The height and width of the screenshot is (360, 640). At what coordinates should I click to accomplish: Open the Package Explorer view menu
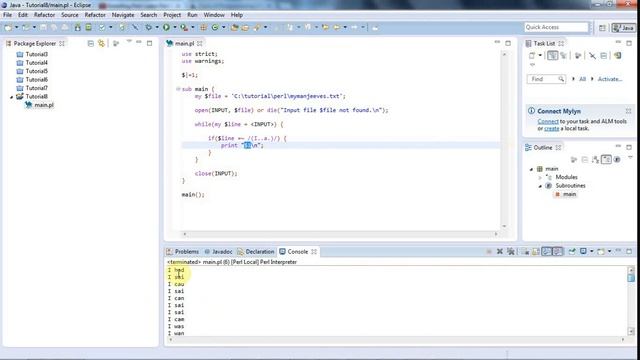[129, 42]
